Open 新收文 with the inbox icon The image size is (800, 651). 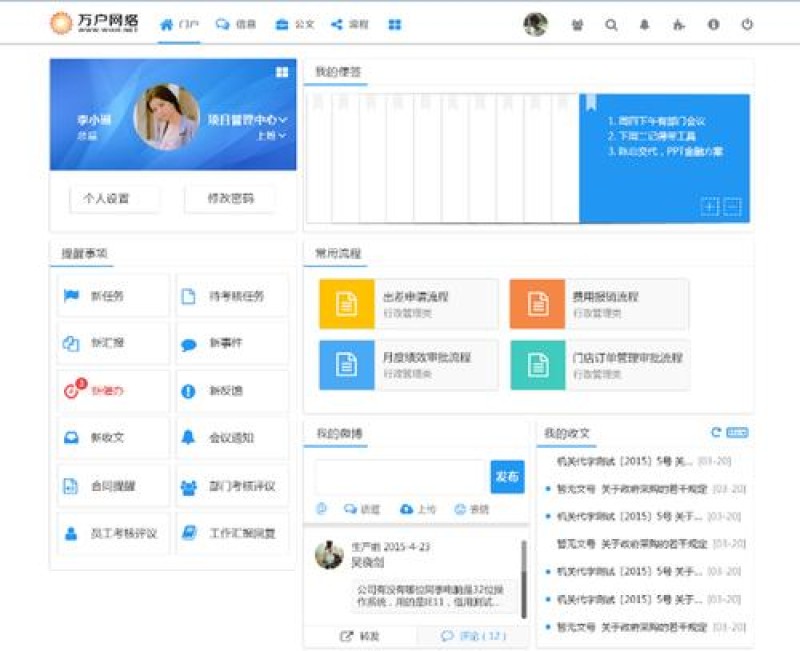[x=113, y=438]
